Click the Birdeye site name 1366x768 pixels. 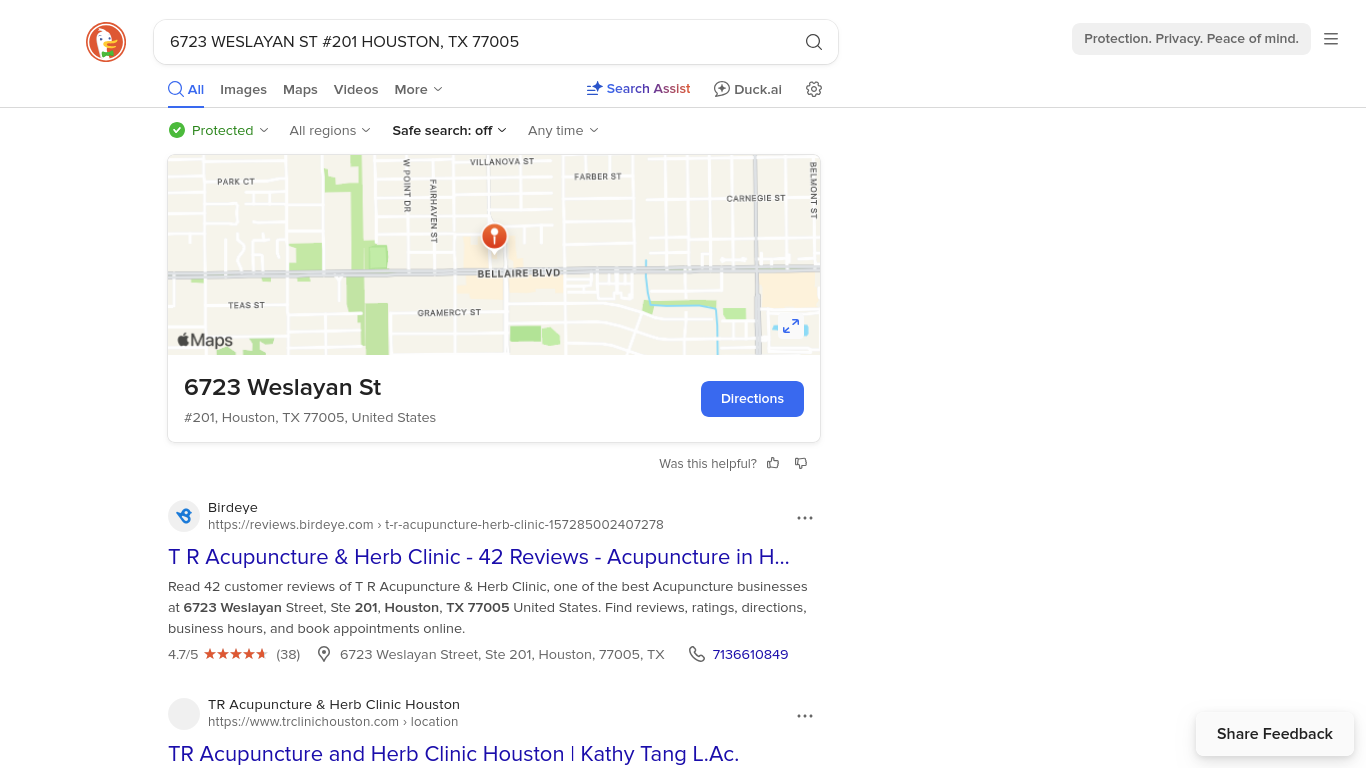[233, 507]
